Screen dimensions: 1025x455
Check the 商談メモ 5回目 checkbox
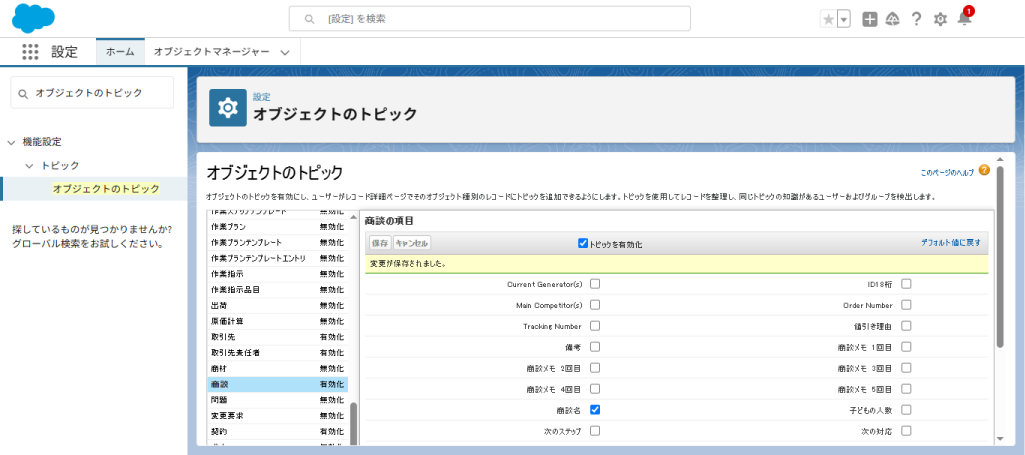[x=906, y=388]
